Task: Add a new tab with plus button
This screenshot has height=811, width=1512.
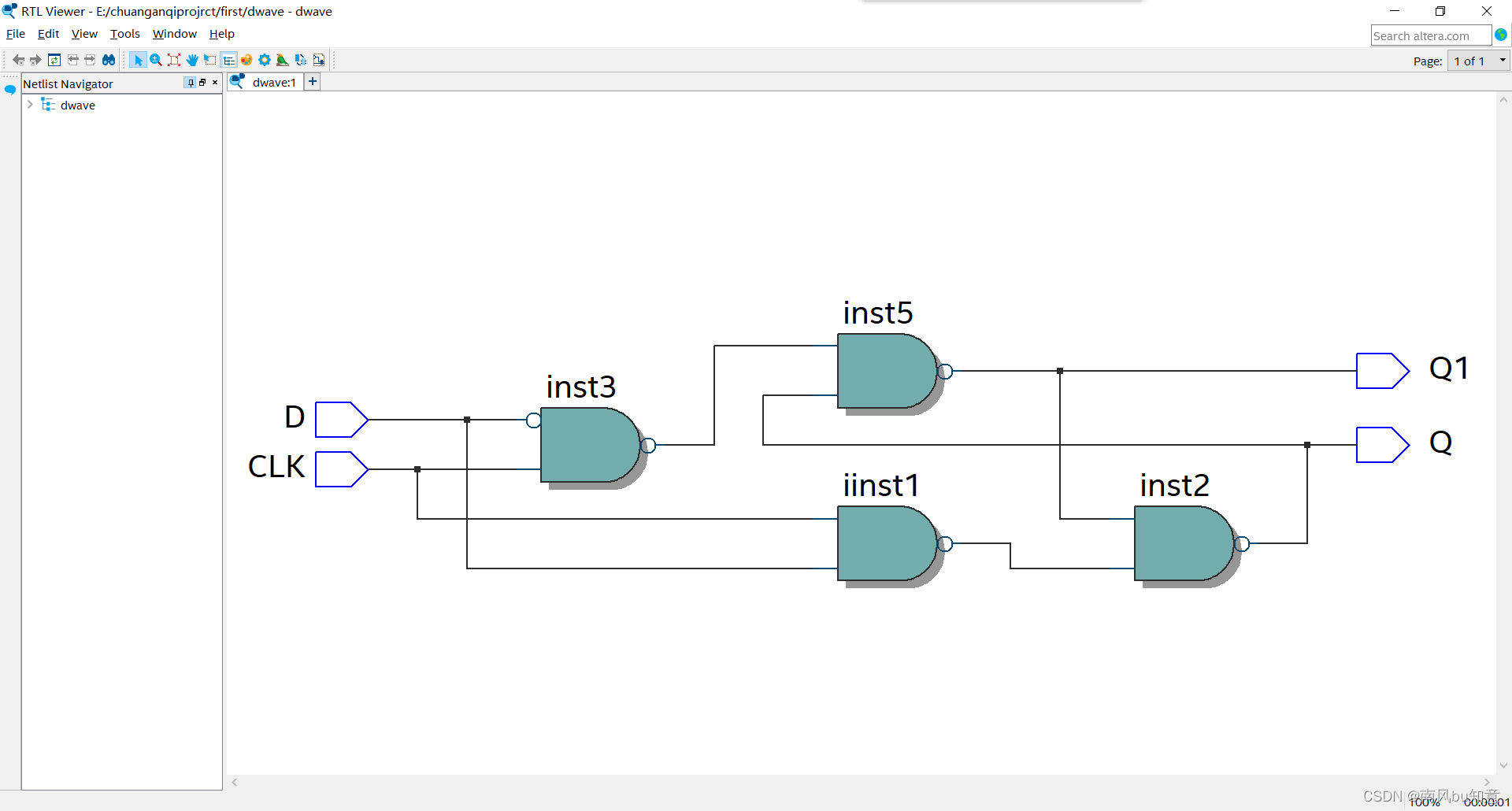Action: [313, 82]
